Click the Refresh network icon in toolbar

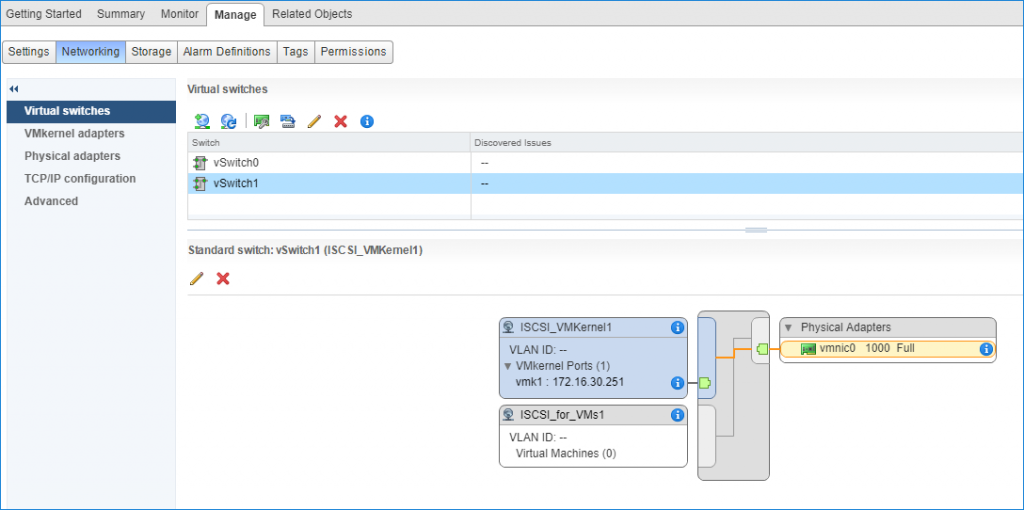(x=228, y=121)
